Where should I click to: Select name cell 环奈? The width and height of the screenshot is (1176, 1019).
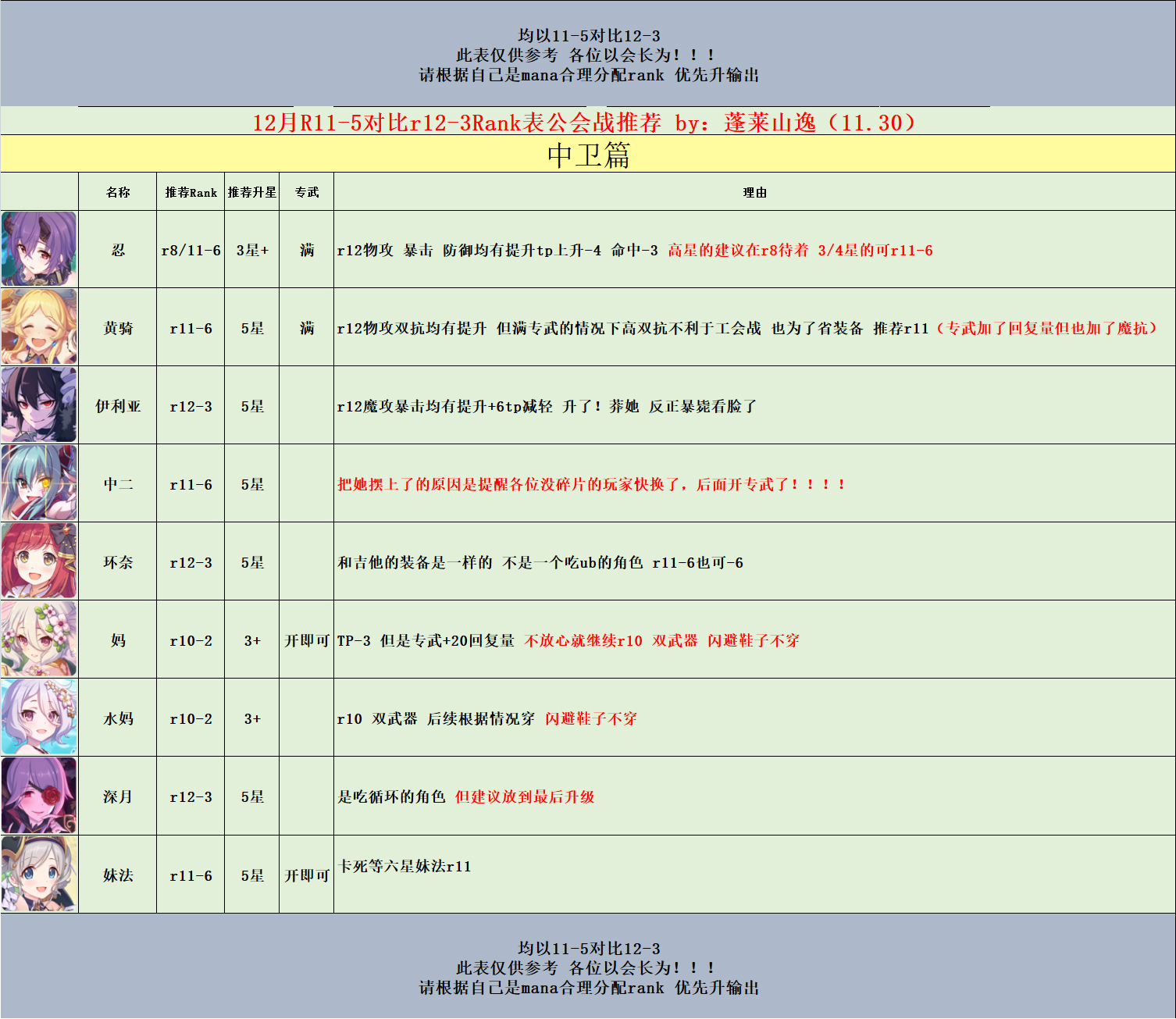pos(118,562)
